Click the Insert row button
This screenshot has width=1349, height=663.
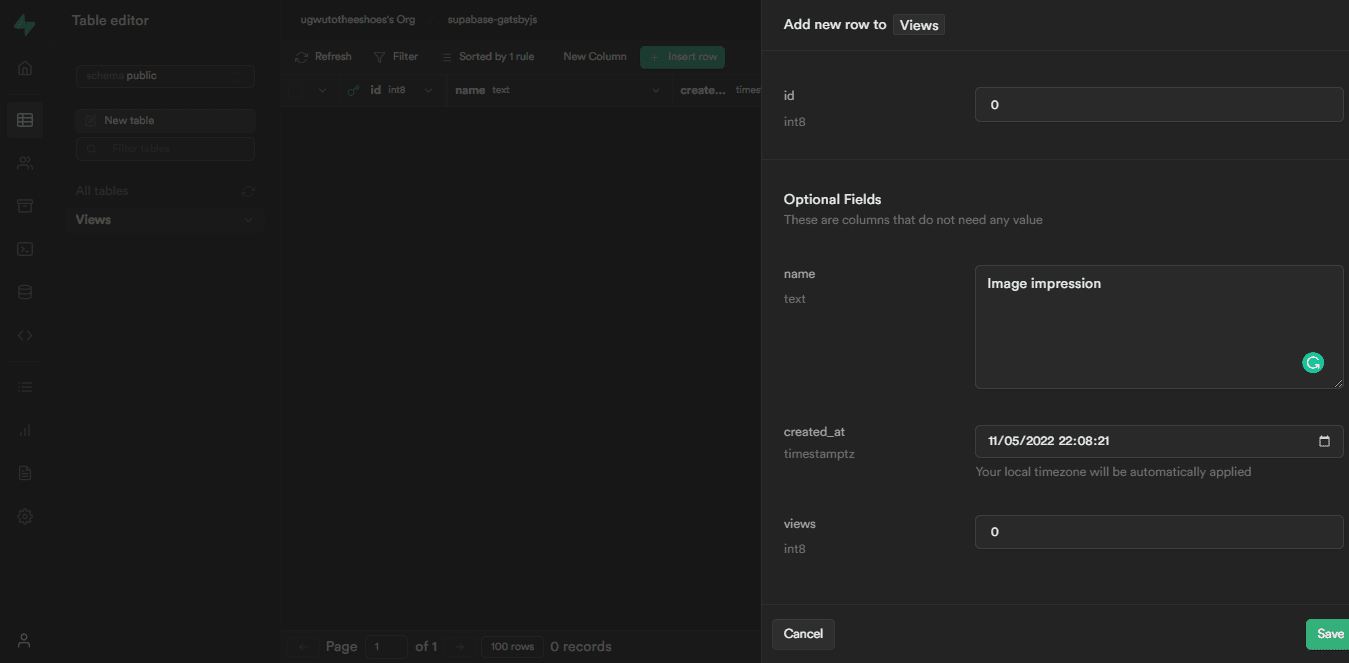(682, 57)
